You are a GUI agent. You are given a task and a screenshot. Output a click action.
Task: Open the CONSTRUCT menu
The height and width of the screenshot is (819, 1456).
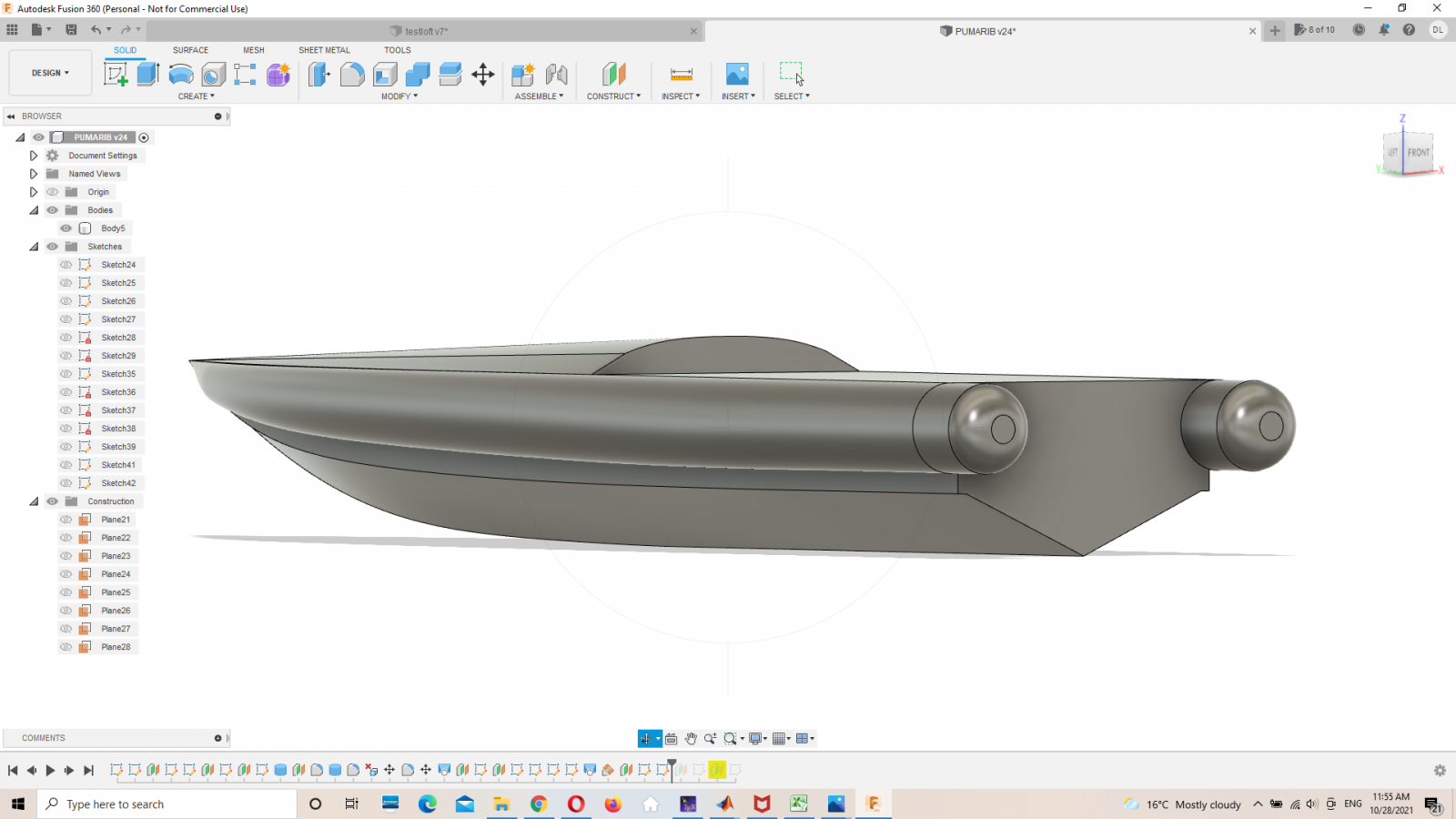[613, 96]
